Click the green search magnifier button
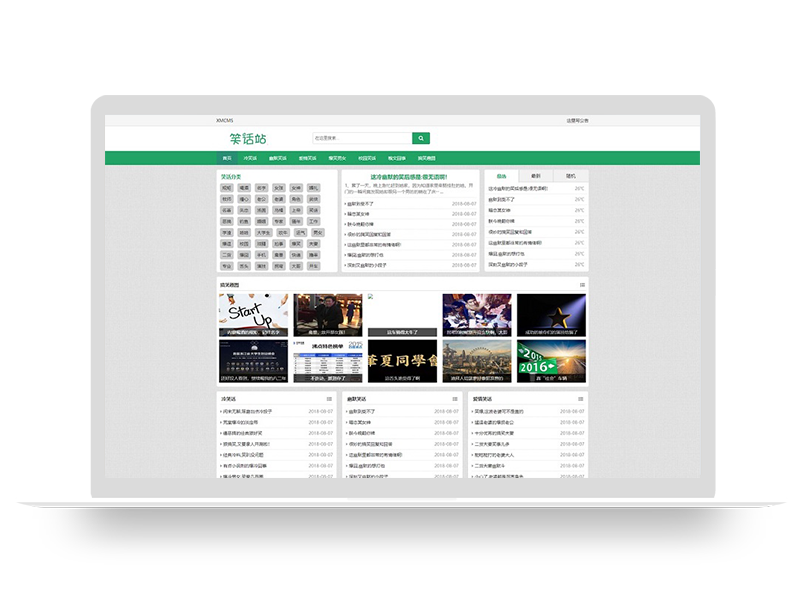This screenshot has height=600, width=800. (x=419, y=136)
